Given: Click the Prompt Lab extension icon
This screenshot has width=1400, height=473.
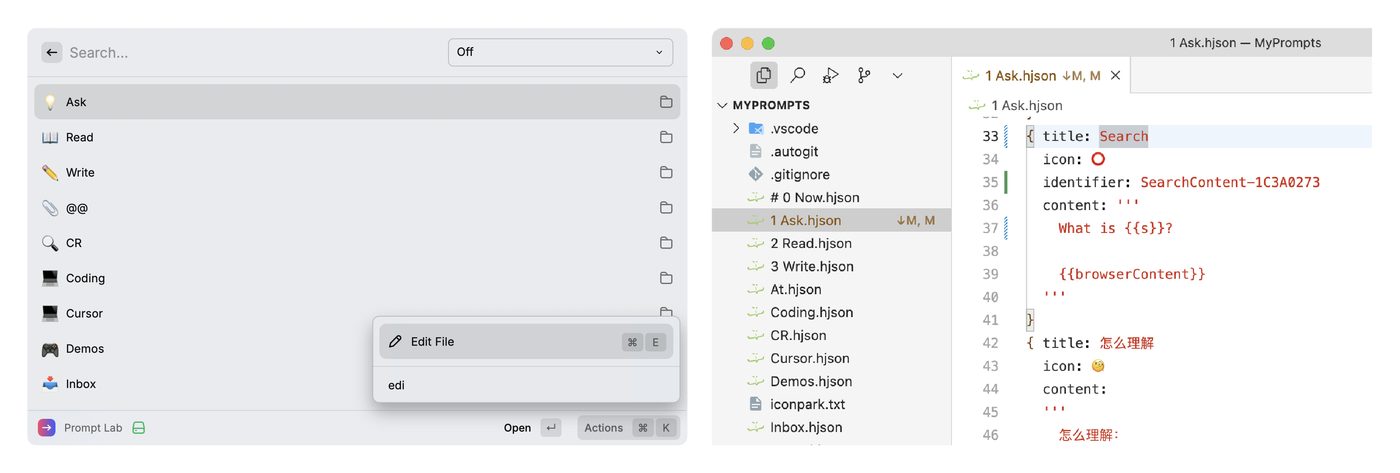Looking at the screenshot, I should click(x=47, y=428).
